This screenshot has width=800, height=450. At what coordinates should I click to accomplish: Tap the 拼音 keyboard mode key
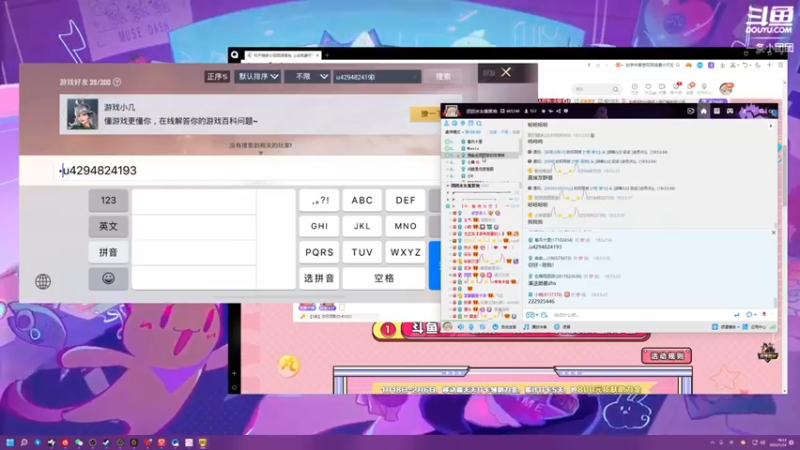click(x=108, y=252)
